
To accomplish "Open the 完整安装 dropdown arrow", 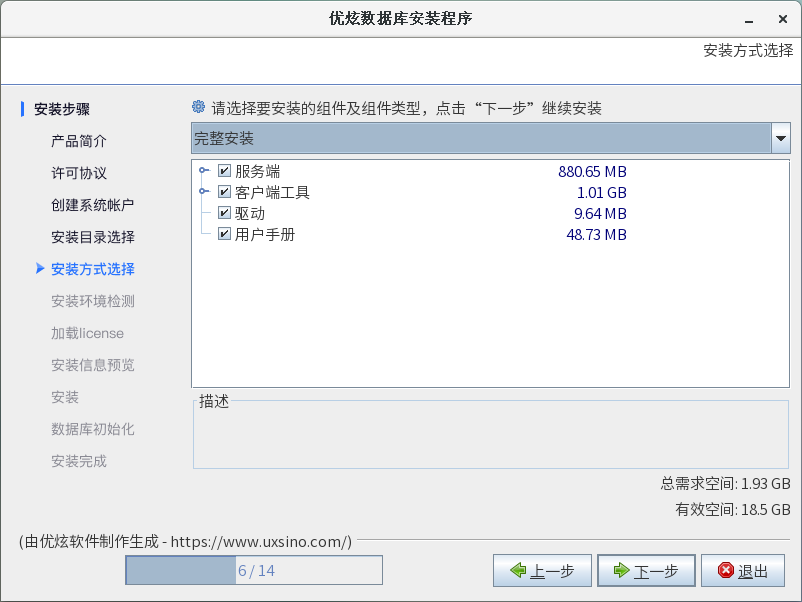I will [780, 139].
